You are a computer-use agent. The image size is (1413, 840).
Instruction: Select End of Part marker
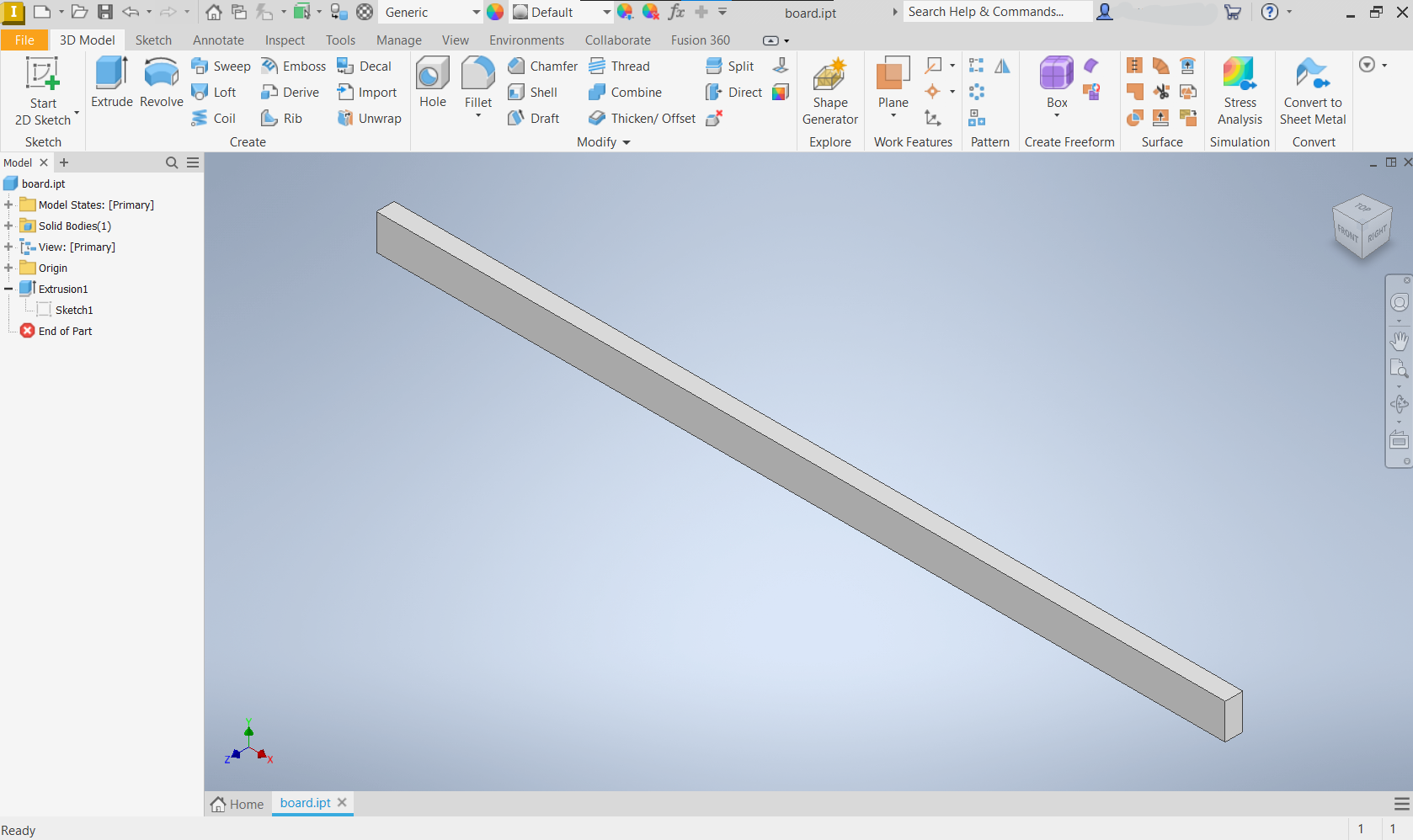click(65, 331)
